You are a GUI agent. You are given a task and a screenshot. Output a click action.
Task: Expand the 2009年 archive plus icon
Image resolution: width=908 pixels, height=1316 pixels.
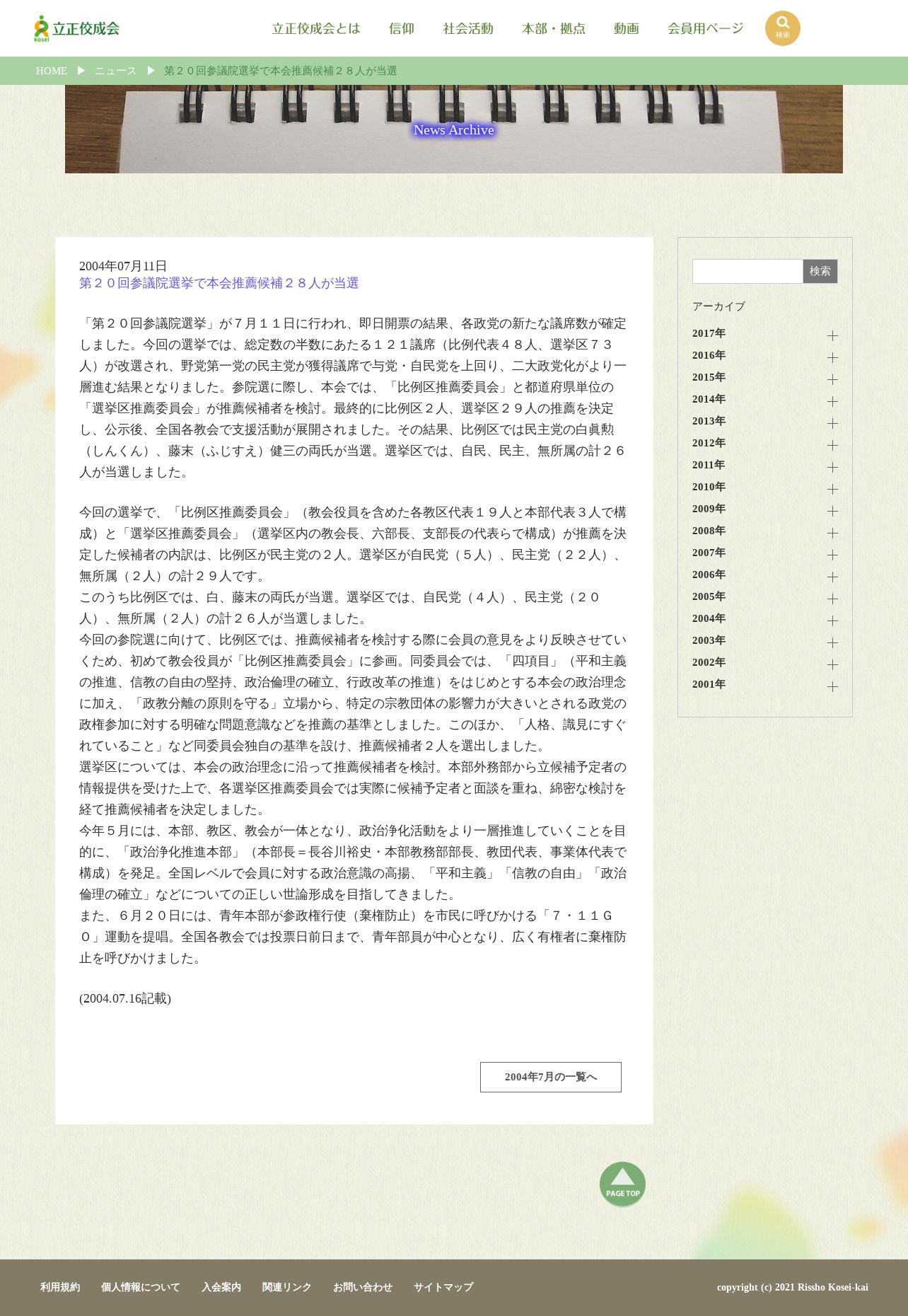[832, 511]
